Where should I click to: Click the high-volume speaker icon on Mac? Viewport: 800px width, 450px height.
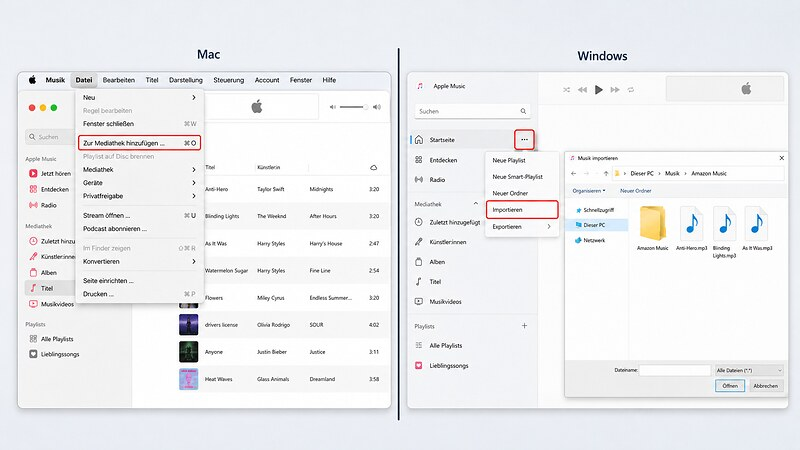(377, 107)
